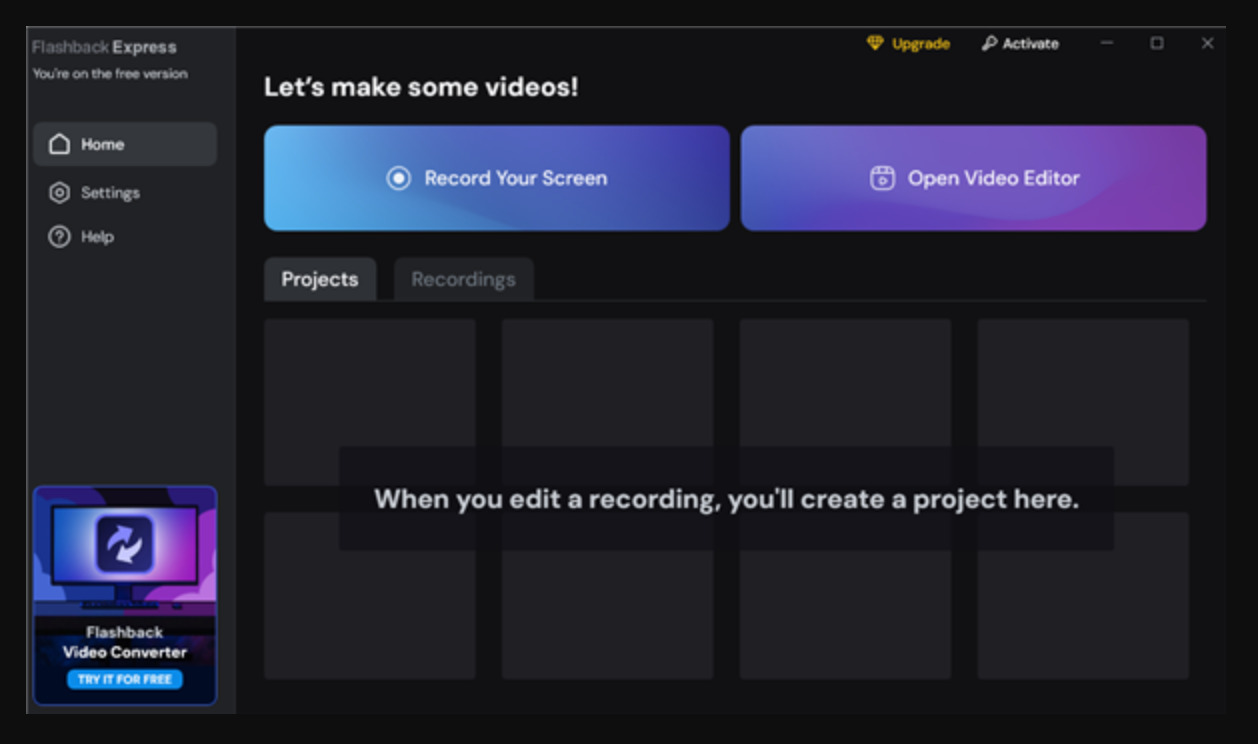Click the Flashback Express app title
The height and width of the screenshot is (744, 1258).
(104, 47)
